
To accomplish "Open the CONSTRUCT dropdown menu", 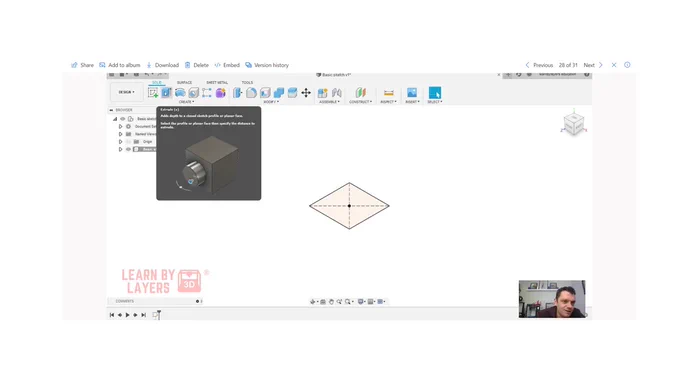I will pyautogui.click(x=361, y=102).
